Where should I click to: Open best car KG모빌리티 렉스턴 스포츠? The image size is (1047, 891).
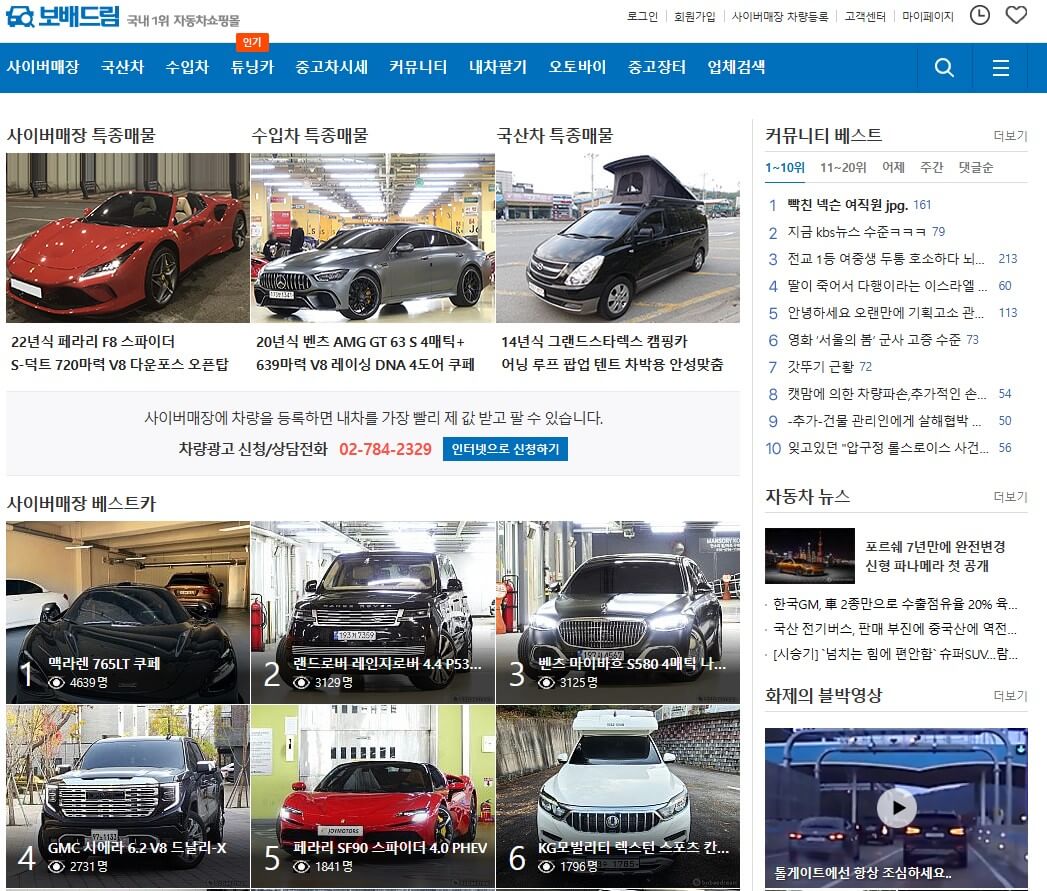click(x=618, y=796)
